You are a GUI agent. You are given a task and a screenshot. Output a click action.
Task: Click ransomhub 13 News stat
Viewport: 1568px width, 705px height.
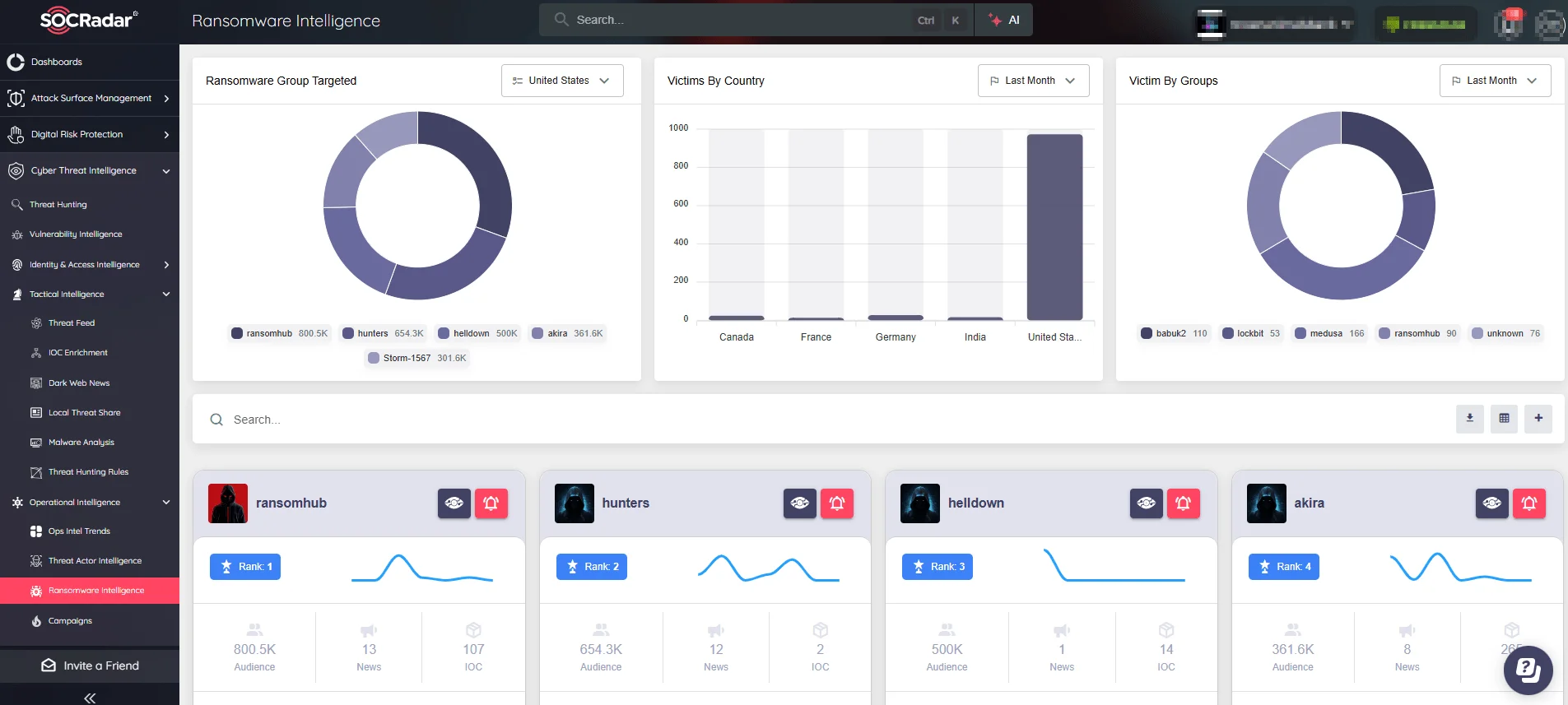click(x=369, y=648)
